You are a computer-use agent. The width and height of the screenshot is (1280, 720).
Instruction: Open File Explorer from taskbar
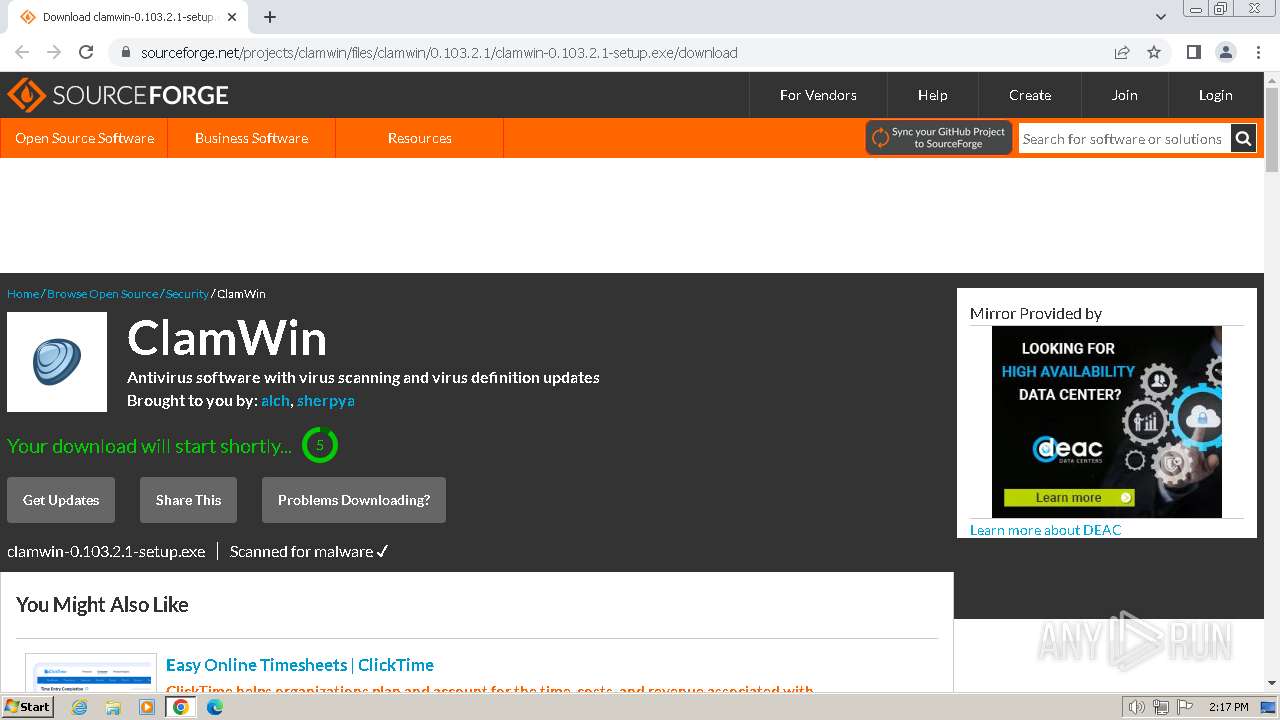pyautogui.click(x=113, y=707)
